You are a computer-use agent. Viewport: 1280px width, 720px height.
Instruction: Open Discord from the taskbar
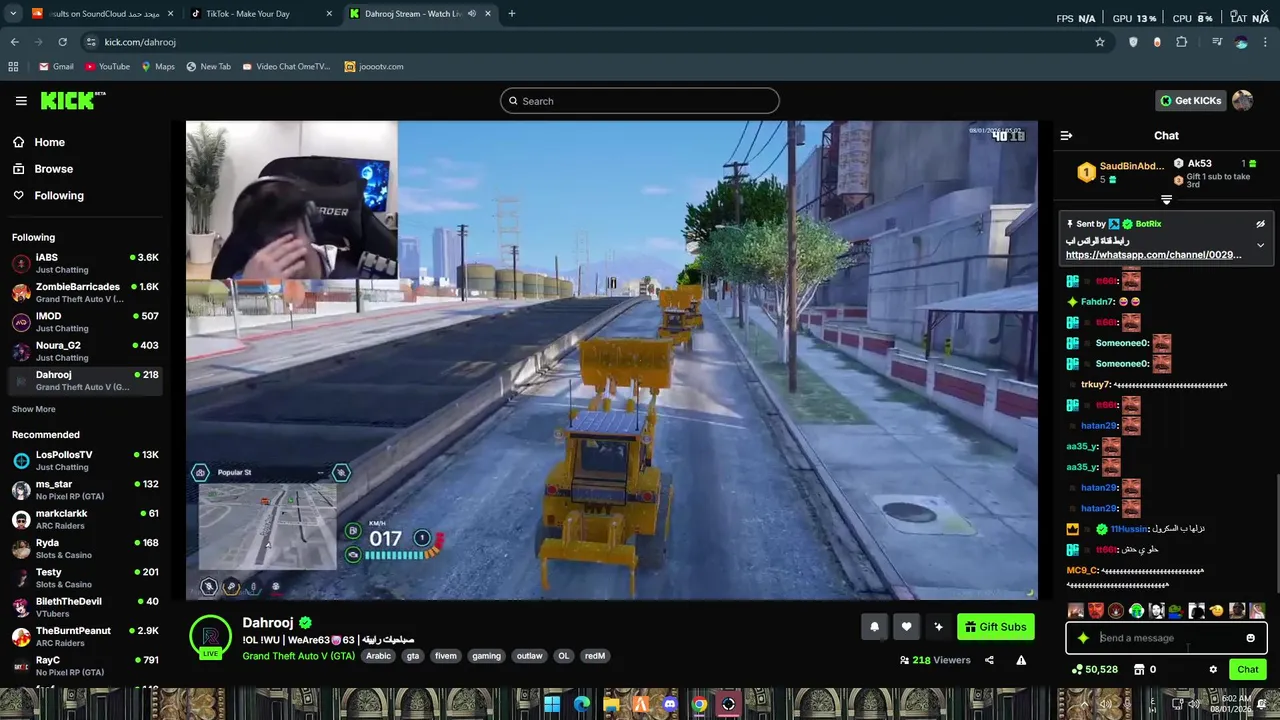670,704
